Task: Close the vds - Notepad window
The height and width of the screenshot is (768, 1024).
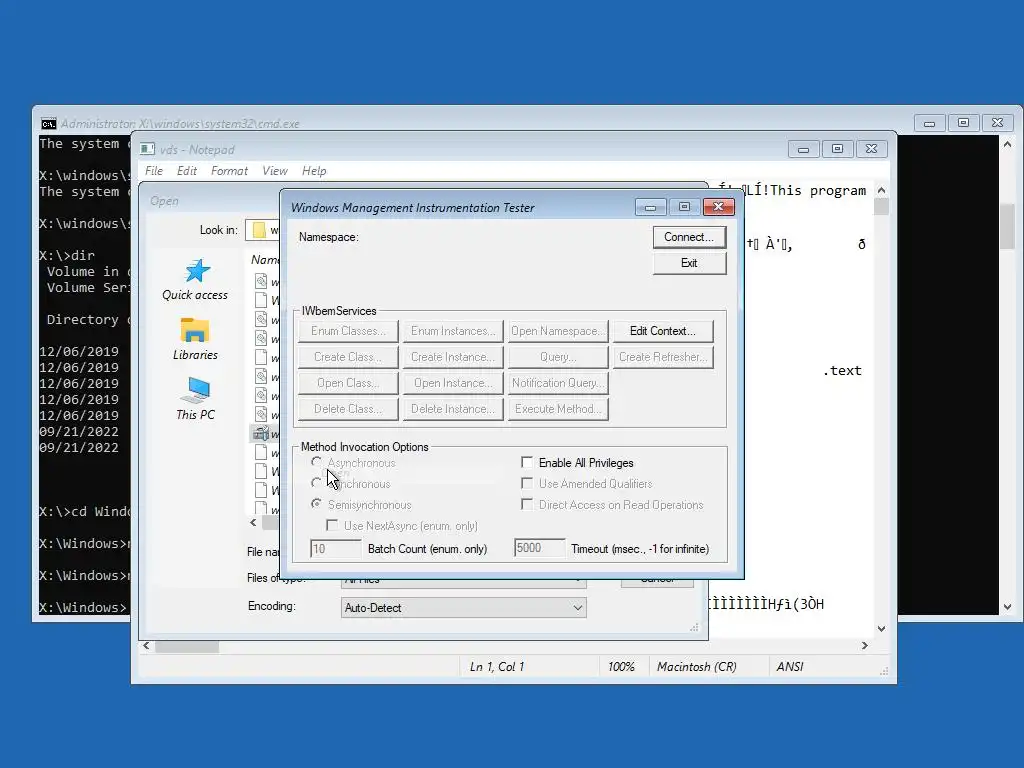Action: (871, 150)
